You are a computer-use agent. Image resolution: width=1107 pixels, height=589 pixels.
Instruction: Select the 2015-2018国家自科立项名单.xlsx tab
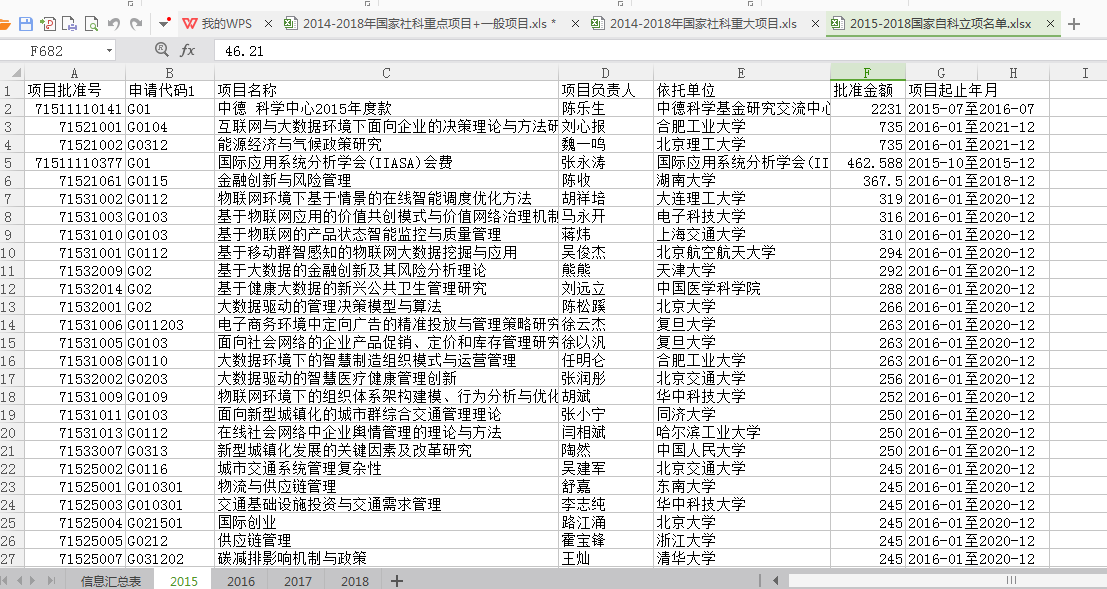point(940,24)
